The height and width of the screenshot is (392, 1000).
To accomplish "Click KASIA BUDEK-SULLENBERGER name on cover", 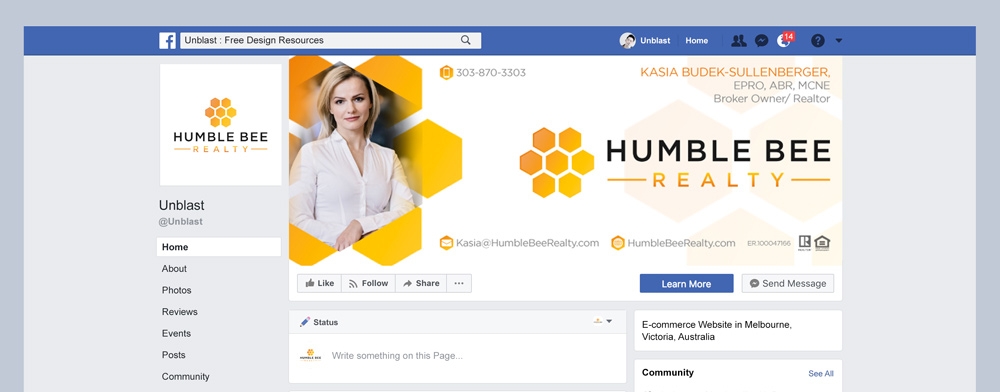I will tap(735, 72).
